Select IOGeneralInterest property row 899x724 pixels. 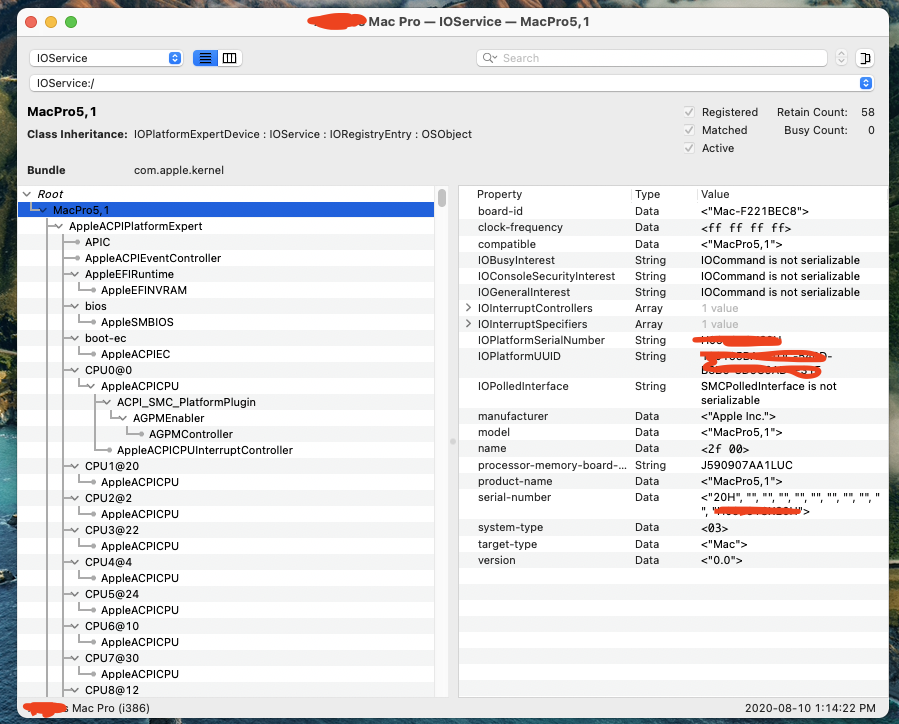point(674,292)
